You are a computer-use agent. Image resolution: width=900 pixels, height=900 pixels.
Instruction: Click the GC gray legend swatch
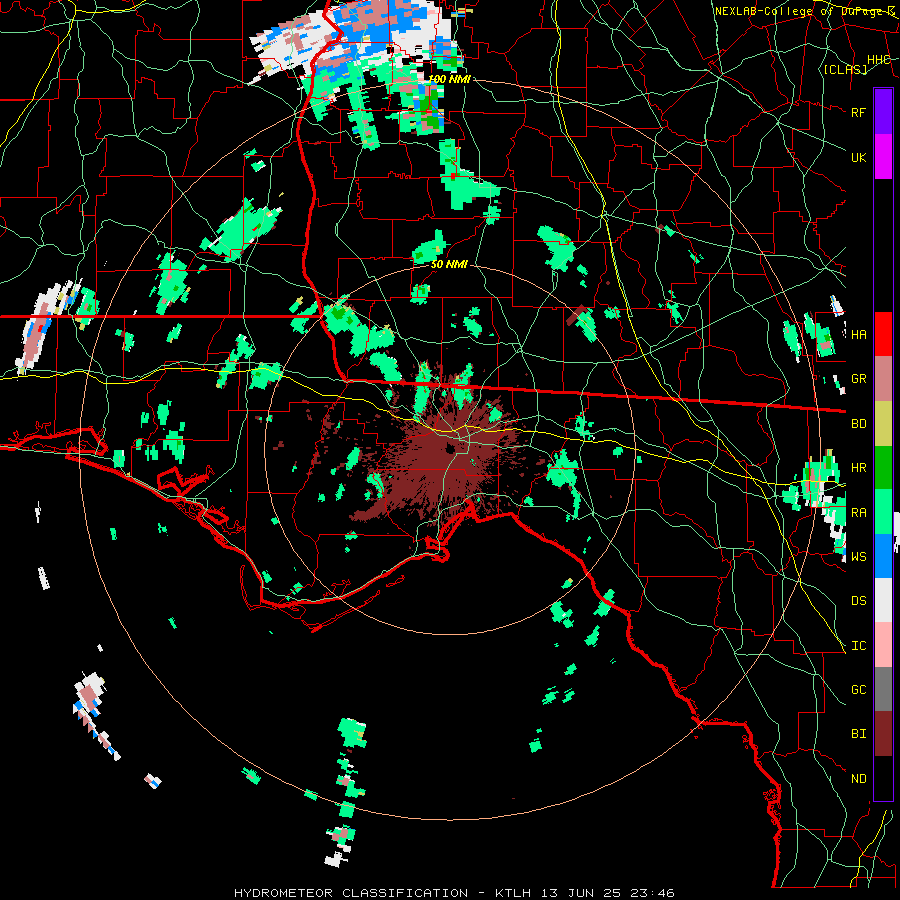click(x=883, y=689)
